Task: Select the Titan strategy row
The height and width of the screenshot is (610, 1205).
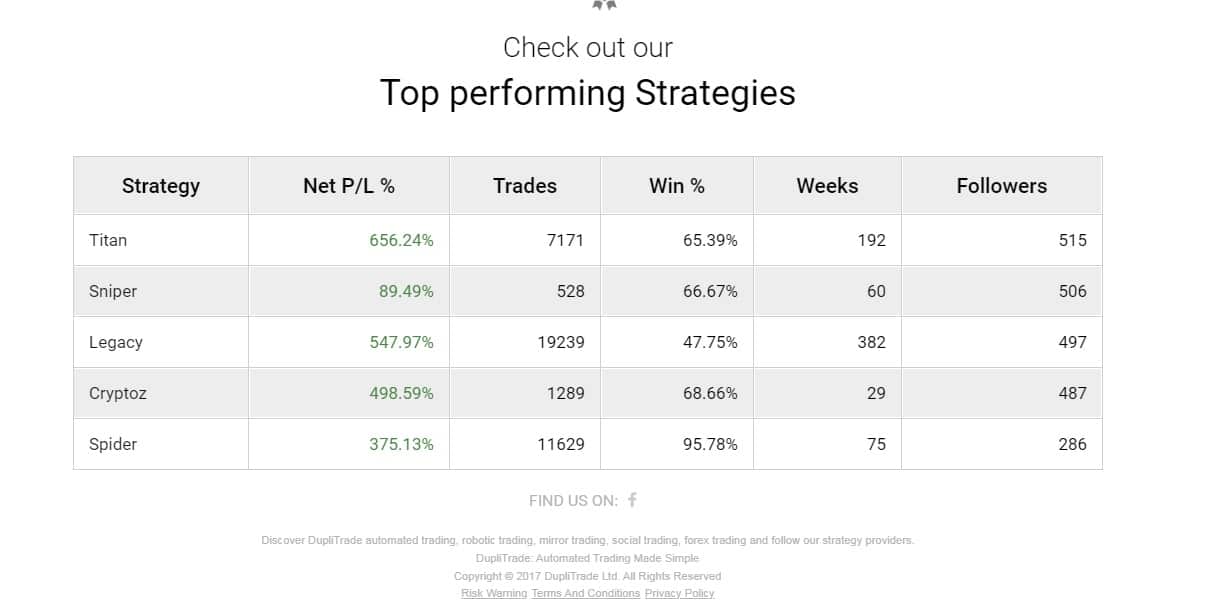Action: (108, 240)
